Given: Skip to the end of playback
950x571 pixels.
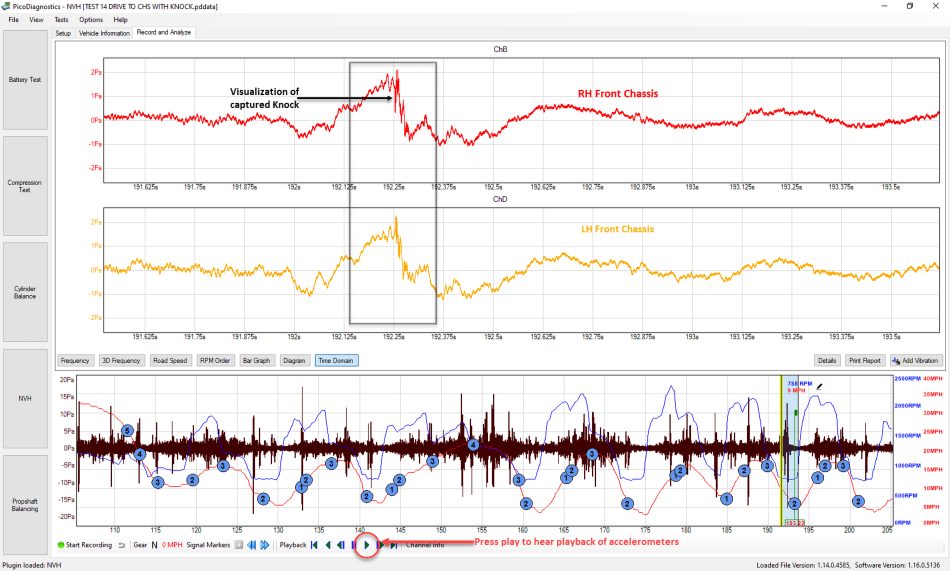Looking at the screenshot, I should pos(393,545).
